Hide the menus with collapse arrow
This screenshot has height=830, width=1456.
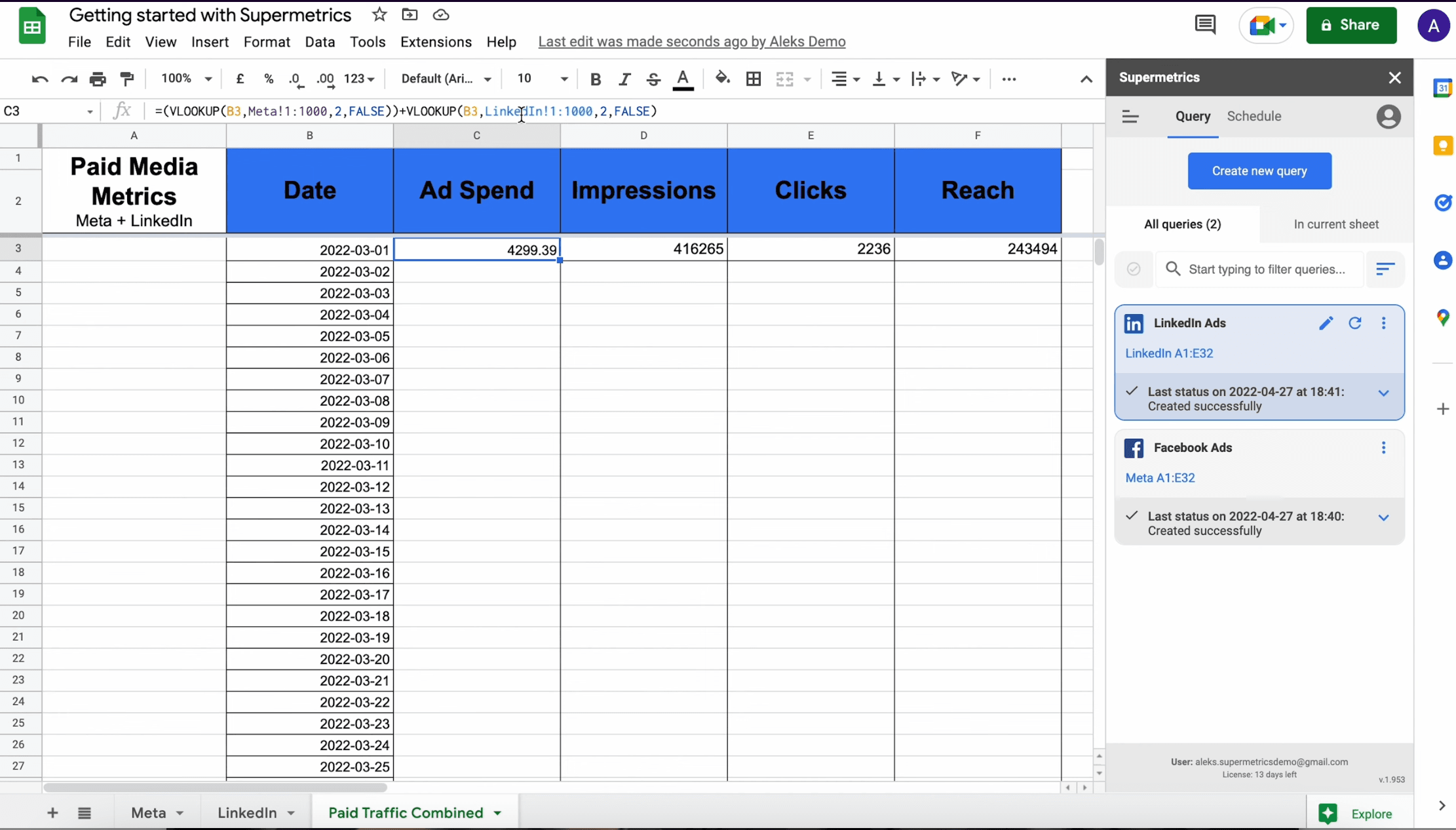tap(1086, 79)
